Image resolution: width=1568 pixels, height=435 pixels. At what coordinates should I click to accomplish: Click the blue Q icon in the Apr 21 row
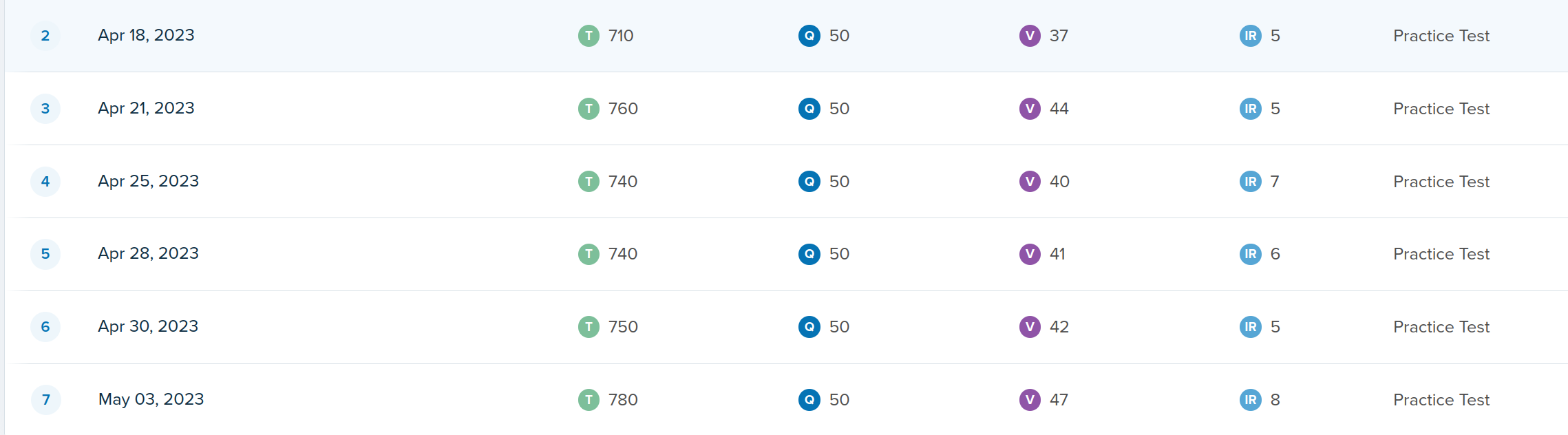coord(809,109)
